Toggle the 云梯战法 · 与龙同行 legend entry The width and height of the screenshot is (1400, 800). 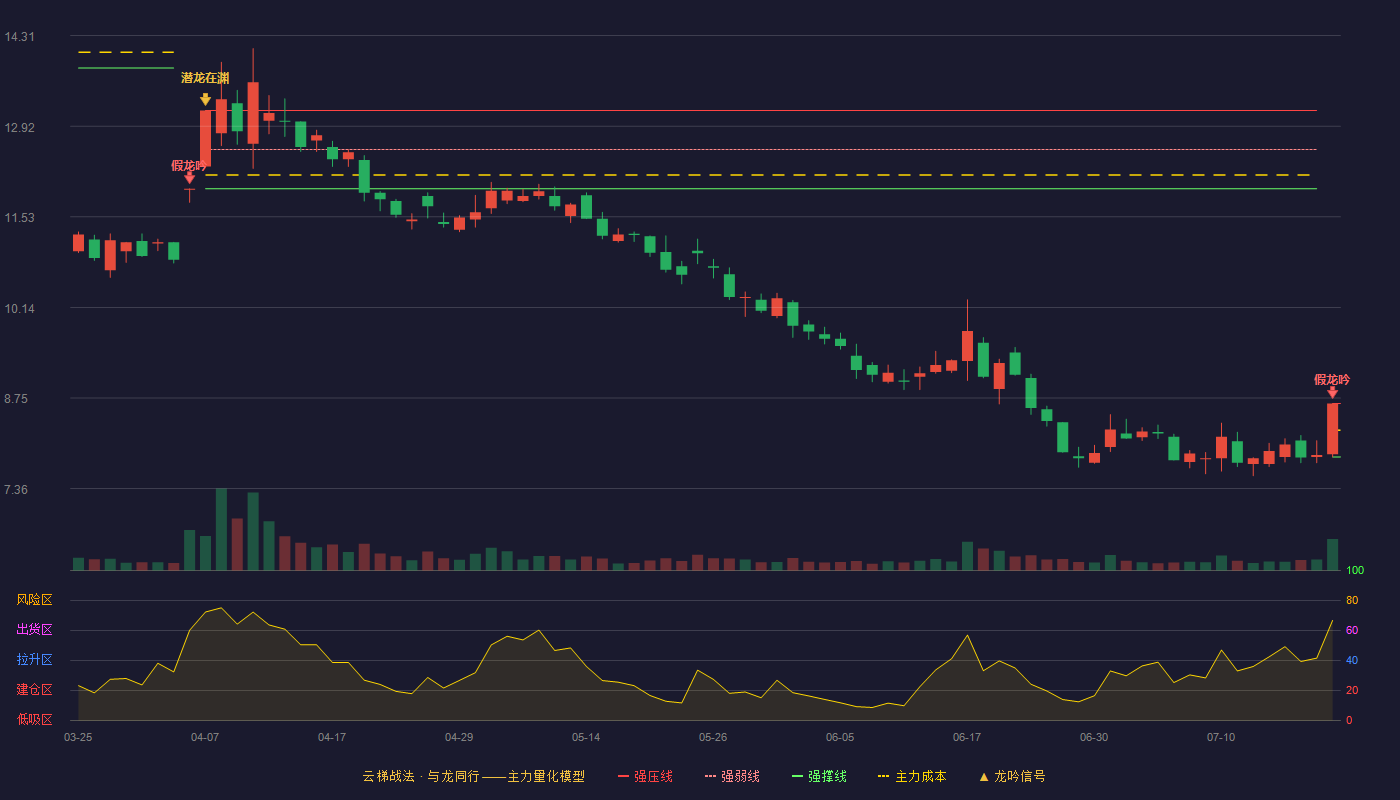click(473, 776)
